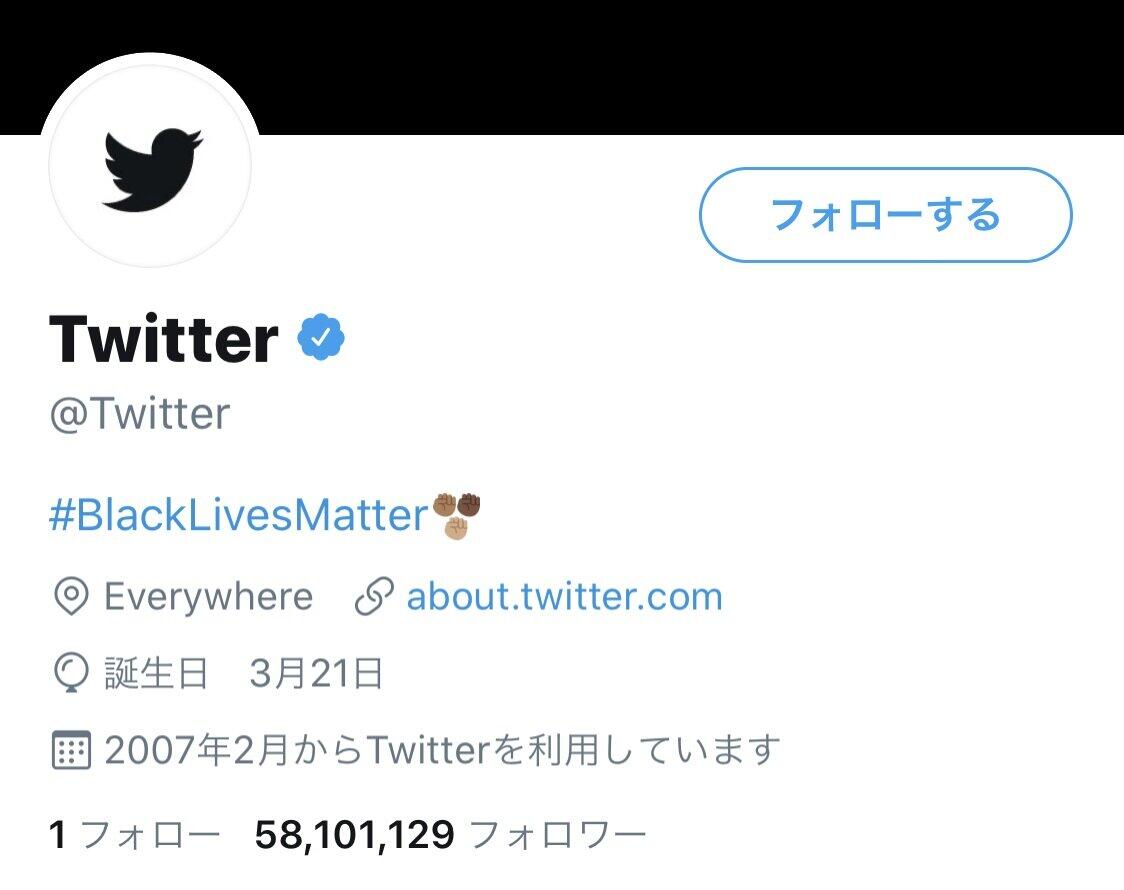Open the Twitter bird profile avatar
This screenshot has width=1124, height=890.
pos(150,167)
